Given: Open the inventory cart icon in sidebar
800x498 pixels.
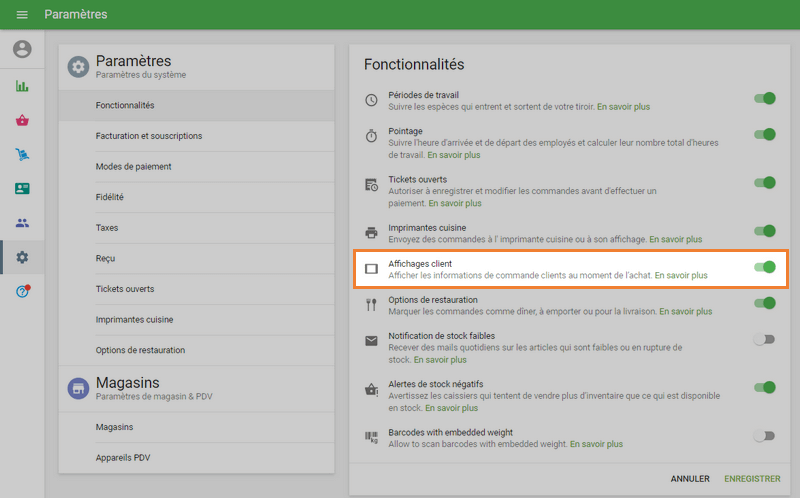Looking at the screenshot, I should tap(22, 154).
